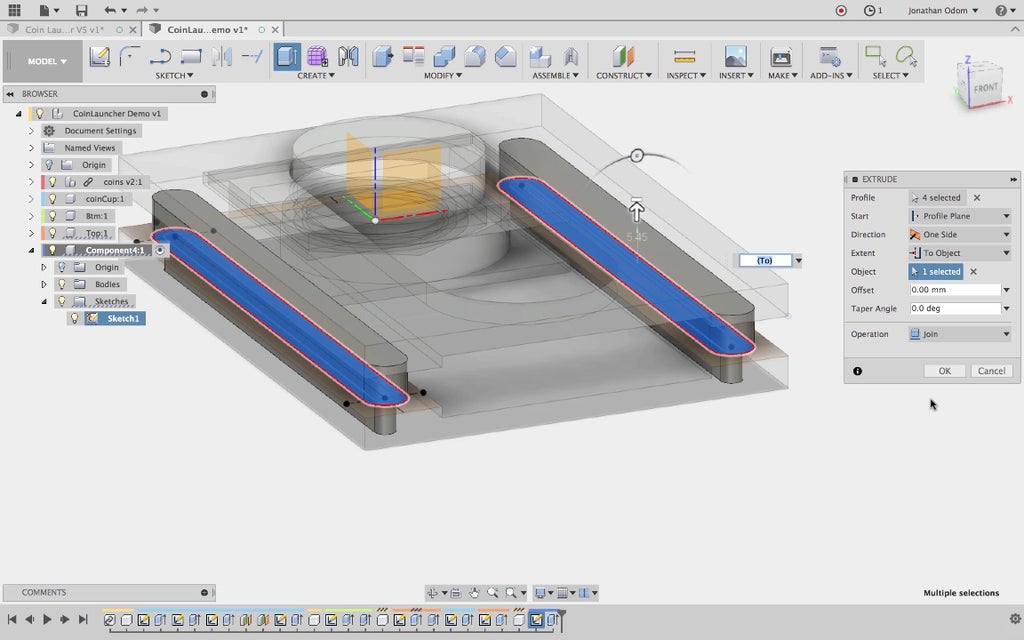Expand the Document Settings tree node
The image size is (1024, 640).
31,131
